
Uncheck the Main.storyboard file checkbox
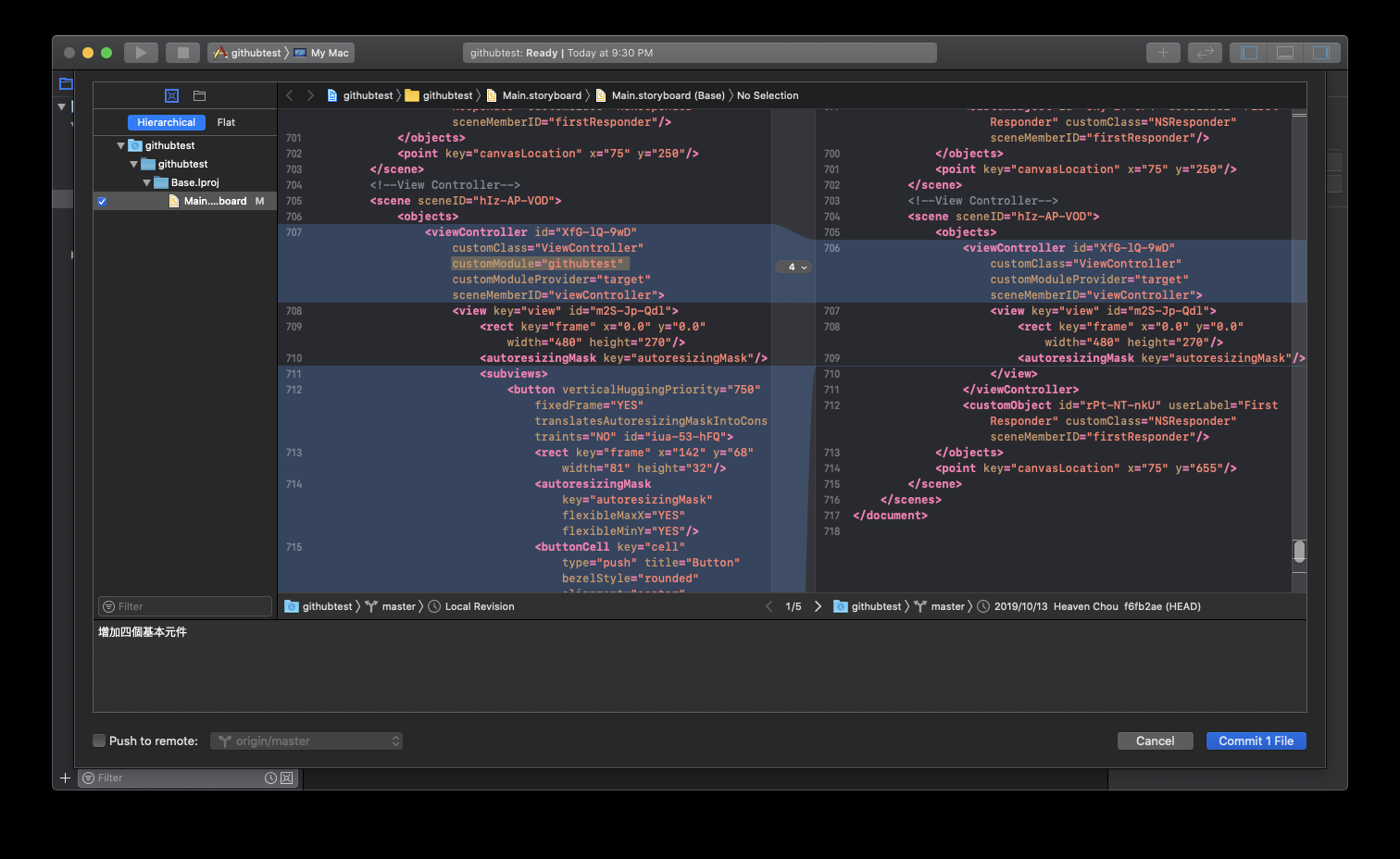point(102,201)
